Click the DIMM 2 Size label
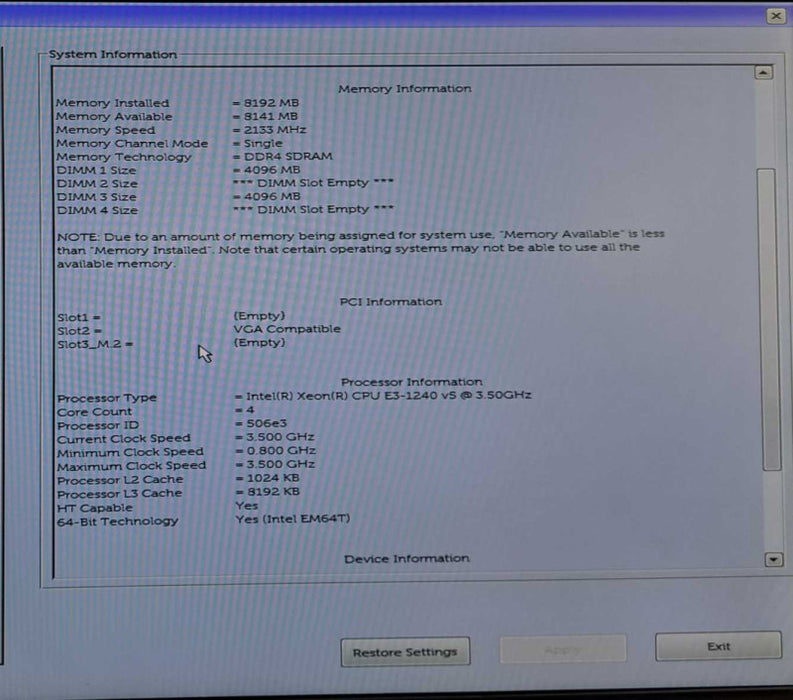 point(97,184)
